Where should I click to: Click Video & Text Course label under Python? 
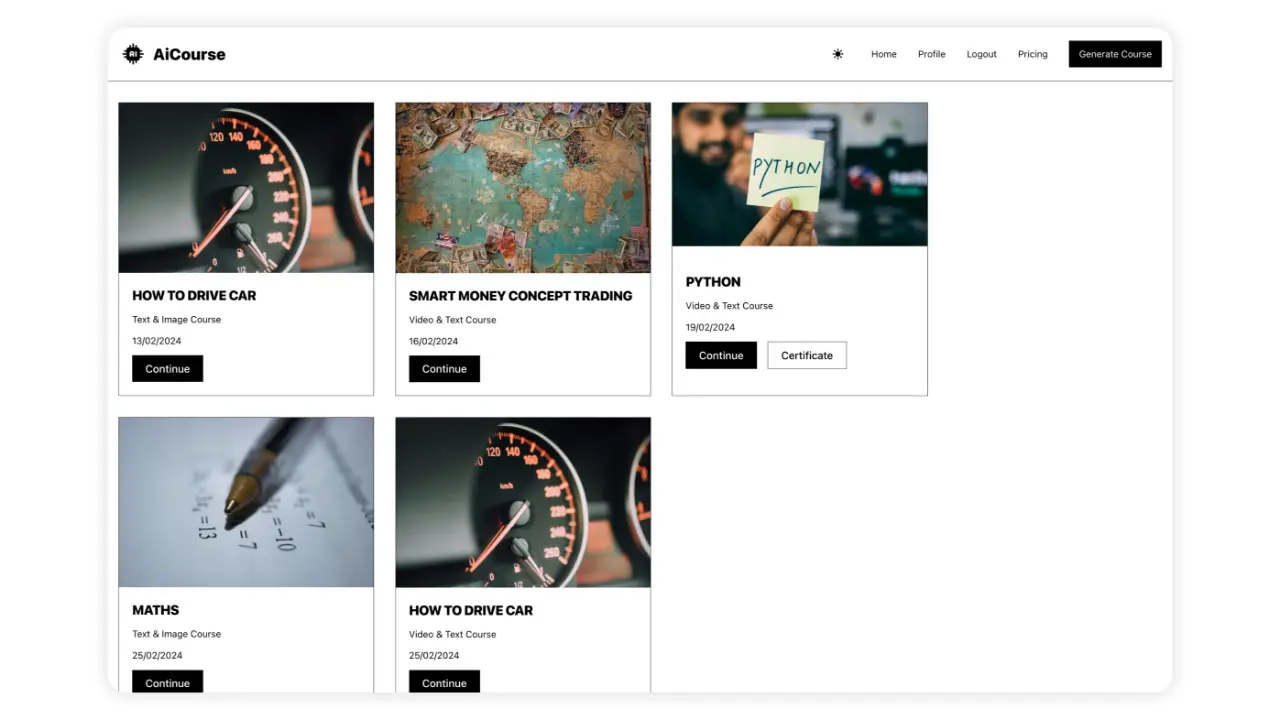[729, 306]
